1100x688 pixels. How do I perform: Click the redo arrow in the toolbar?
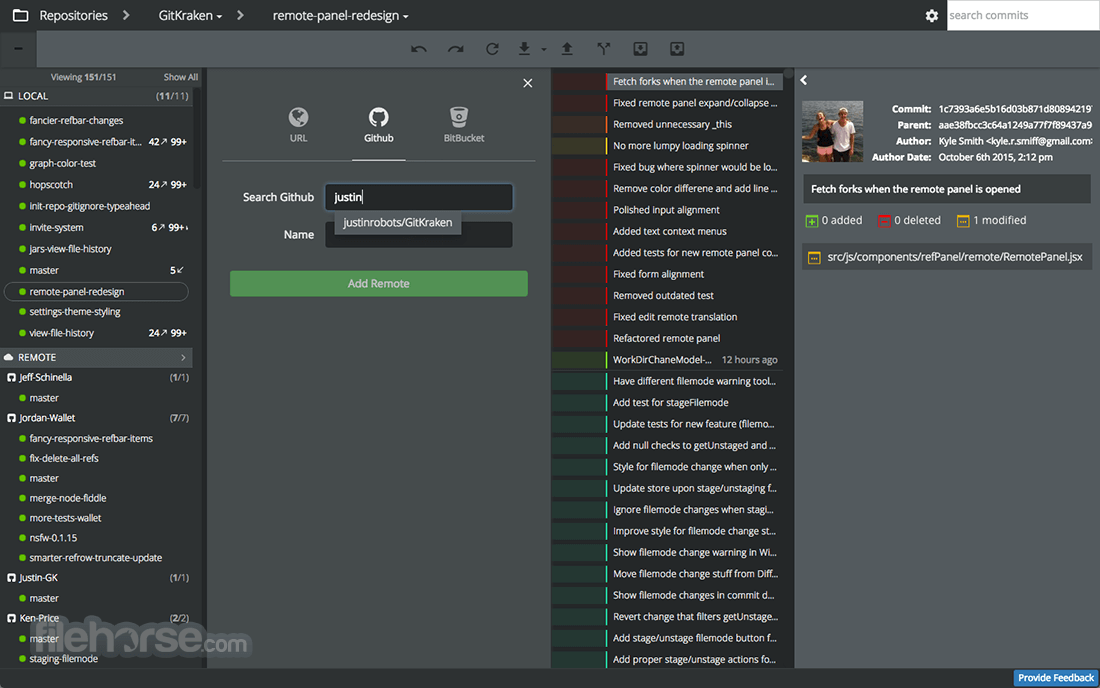click(x=456, y=49)
